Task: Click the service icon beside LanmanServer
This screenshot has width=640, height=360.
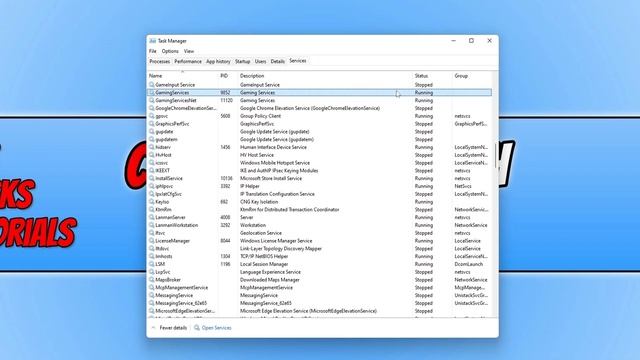Action: click(152, 217)
